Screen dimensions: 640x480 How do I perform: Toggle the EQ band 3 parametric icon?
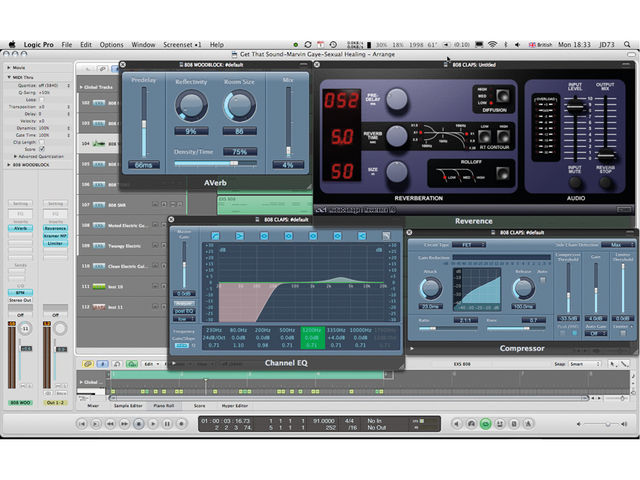pyautogui.click(x=264, y=236)
